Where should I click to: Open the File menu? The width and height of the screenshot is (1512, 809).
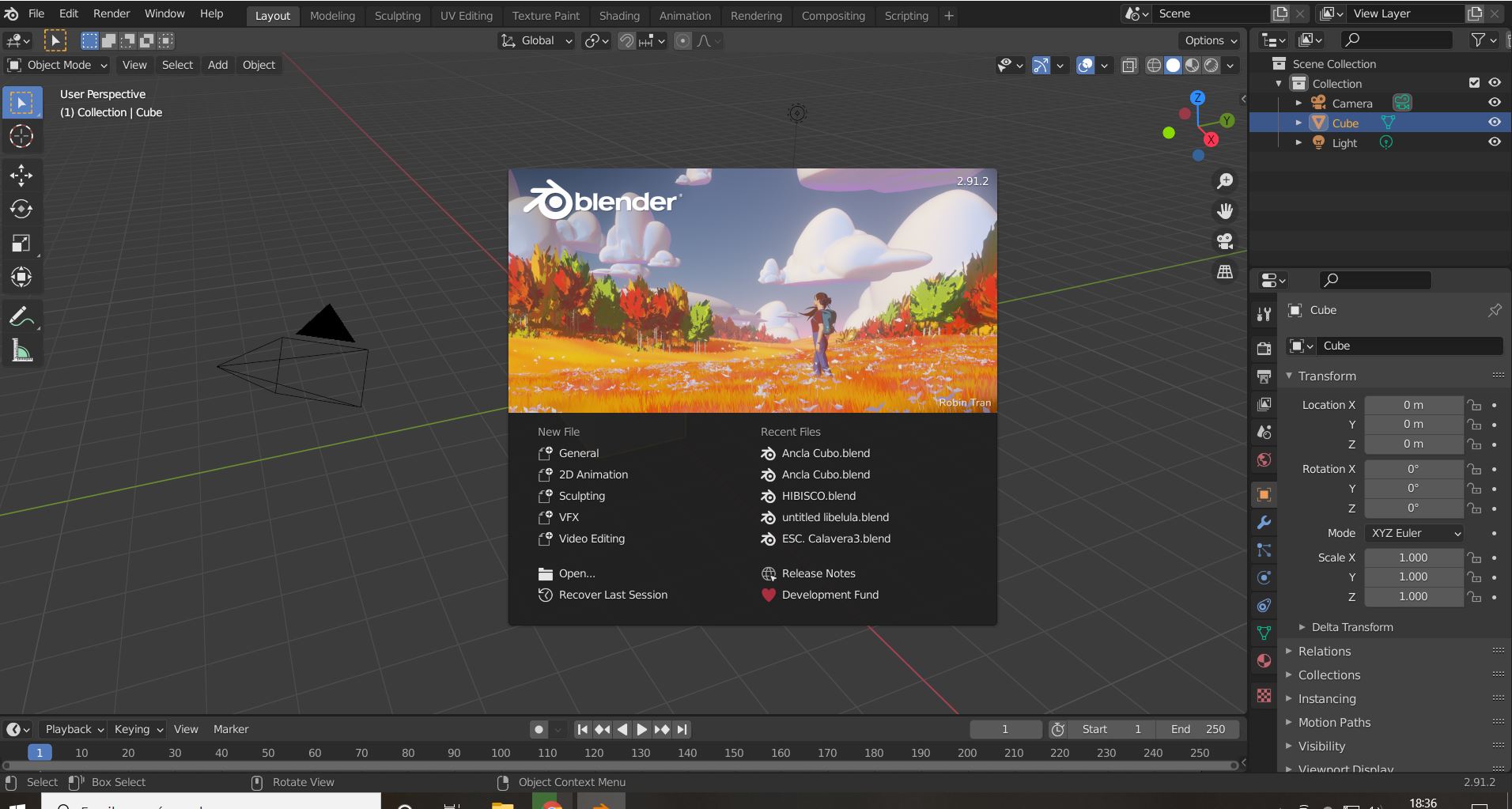tap(36, 13)
